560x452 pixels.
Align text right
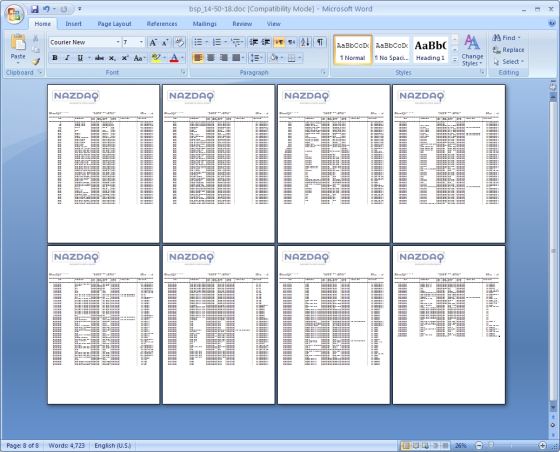coord(224,57)
